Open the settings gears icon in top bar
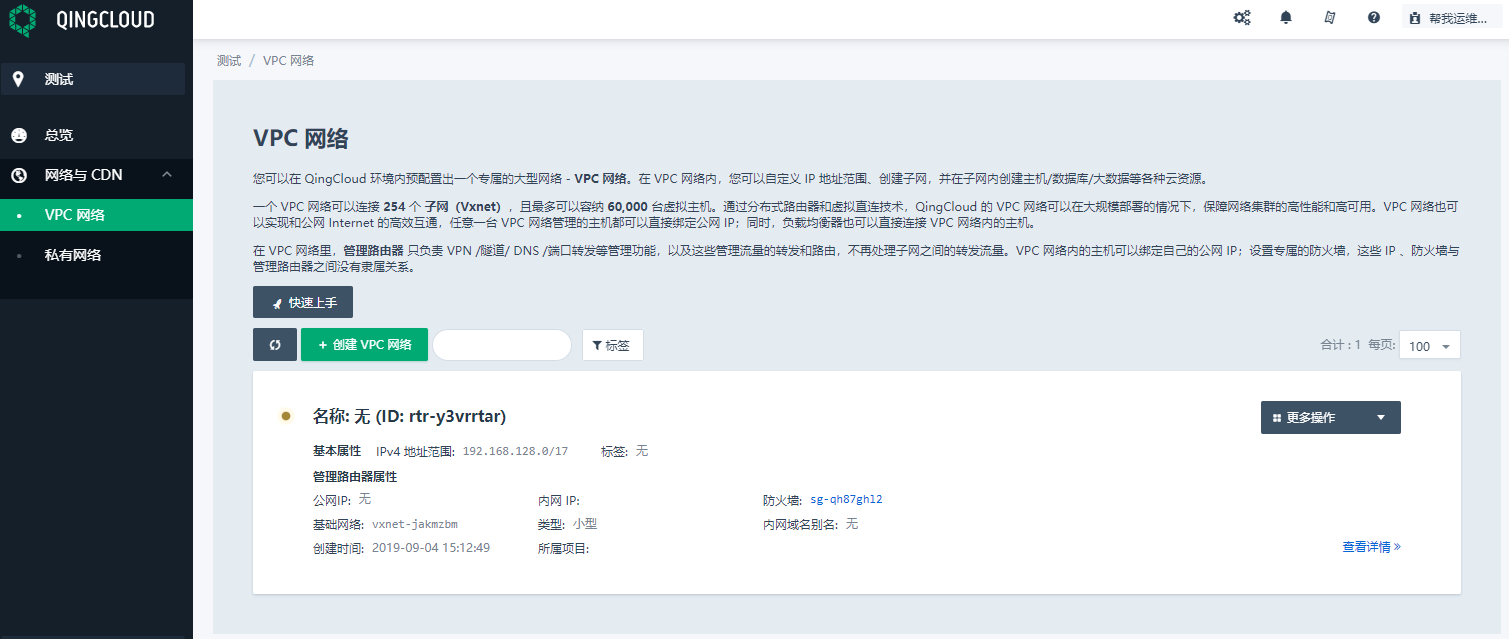The width and height of the screenshot is (1509, 639). (1242, 17)
